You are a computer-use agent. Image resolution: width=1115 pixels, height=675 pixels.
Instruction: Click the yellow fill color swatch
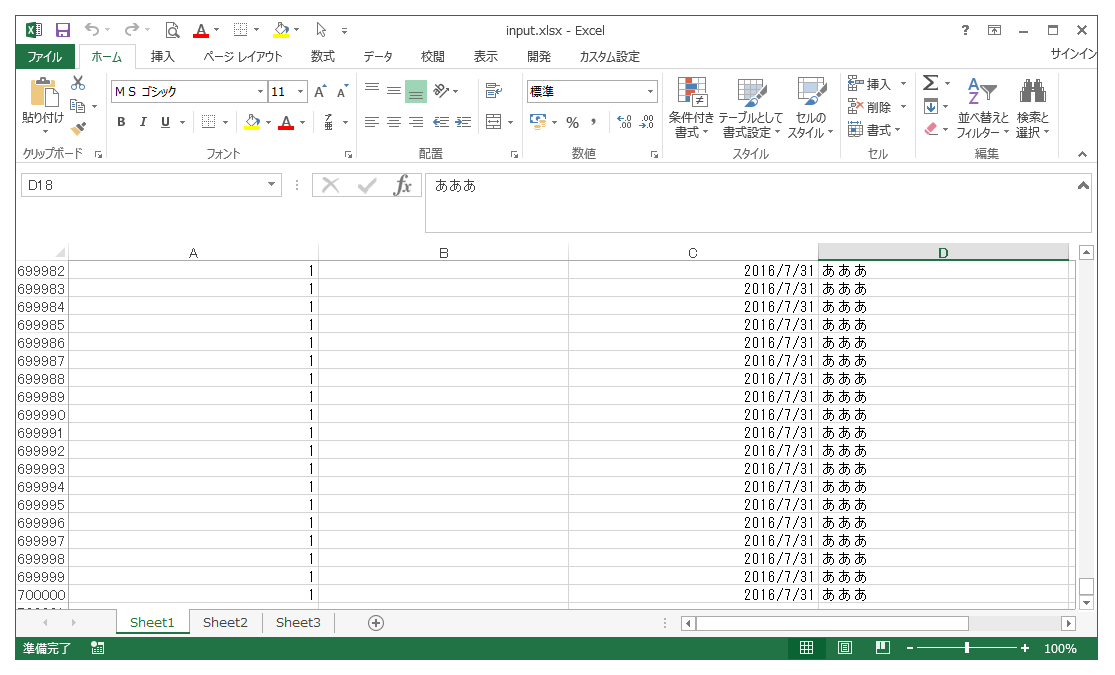252,122
